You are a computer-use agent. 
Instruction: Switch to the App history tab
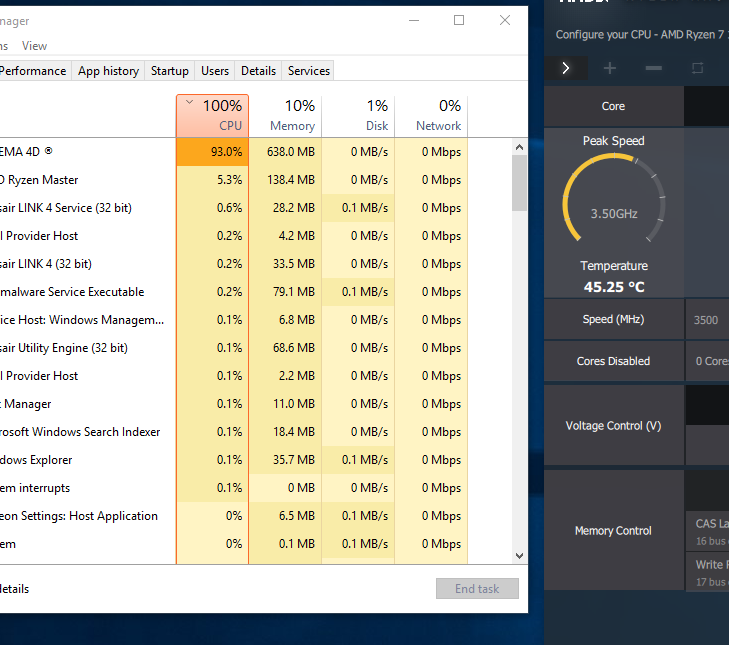(108, 71)
